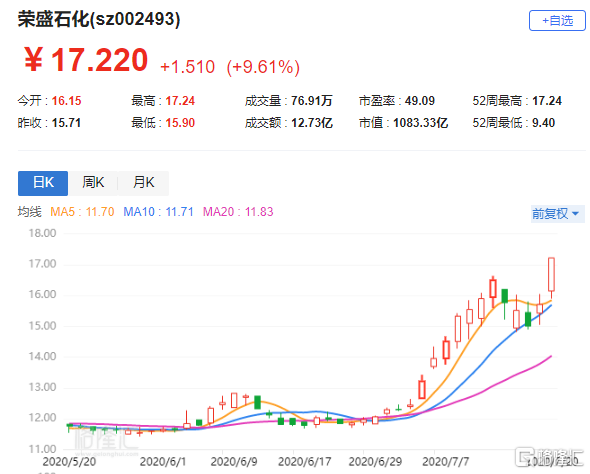Click the 2020/7/7 date on the x-axis
This screenshot has width=590, height=474.
point(446,462)
